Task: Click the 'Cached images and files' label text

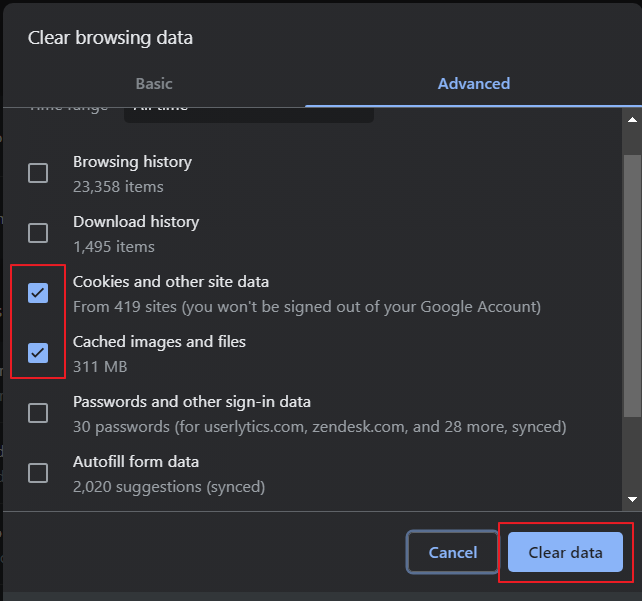Action: [x=159, y=342]
